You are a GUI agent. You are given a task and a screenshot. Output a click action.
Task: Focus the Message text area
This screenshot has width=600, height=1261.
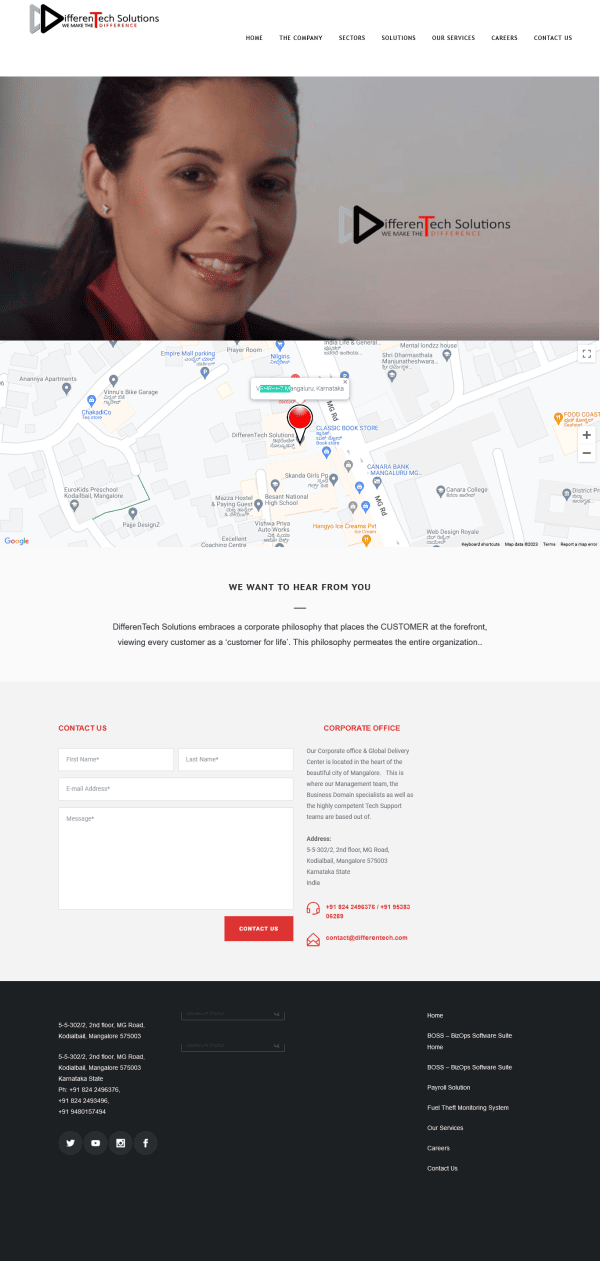coord(175,858)
